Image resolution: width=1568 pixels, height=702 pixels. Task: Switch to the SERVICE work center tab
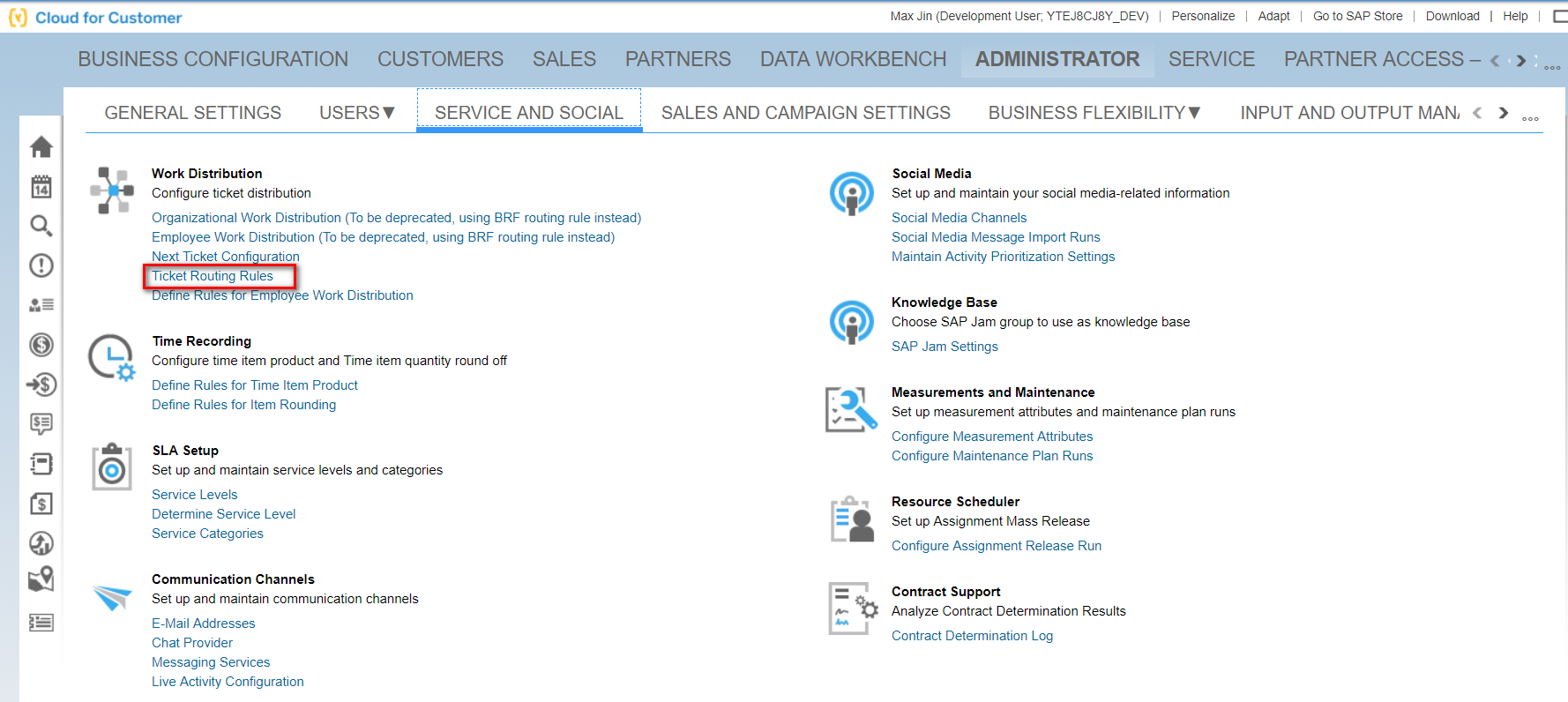click(1212, 59)
